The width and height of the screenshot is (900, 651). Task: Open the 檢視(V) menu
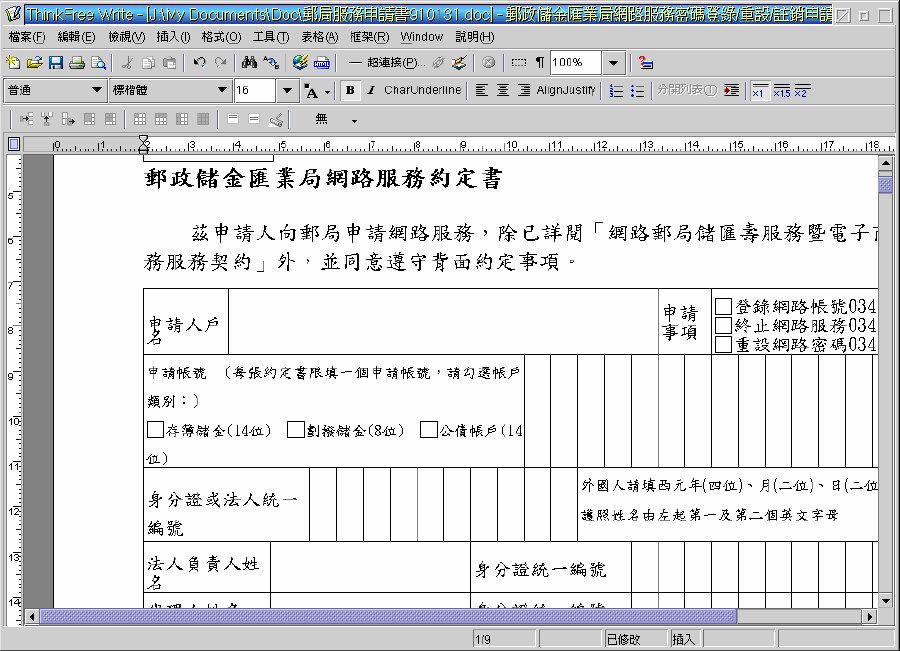pyautogui.click(x=127, y=37)
